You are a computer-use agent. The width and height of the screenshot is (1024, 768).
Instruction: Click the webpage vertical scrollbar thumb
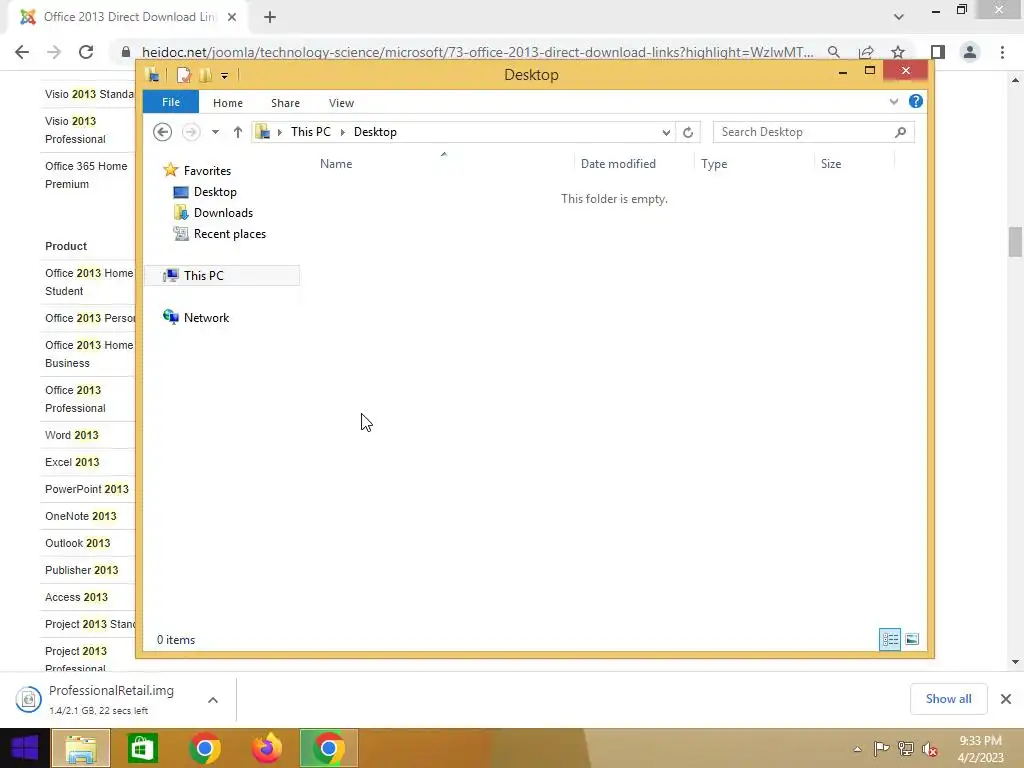pos(1015,242)
